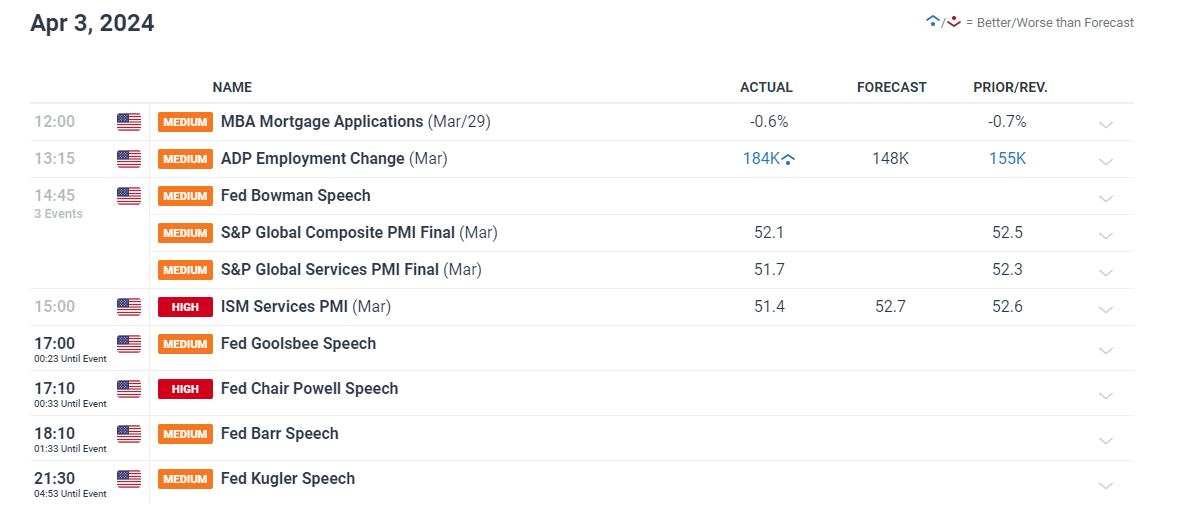Expand the Fed Goolsbee Speech row
This screenshot has height=520, width=1191.
[1106, 351]
